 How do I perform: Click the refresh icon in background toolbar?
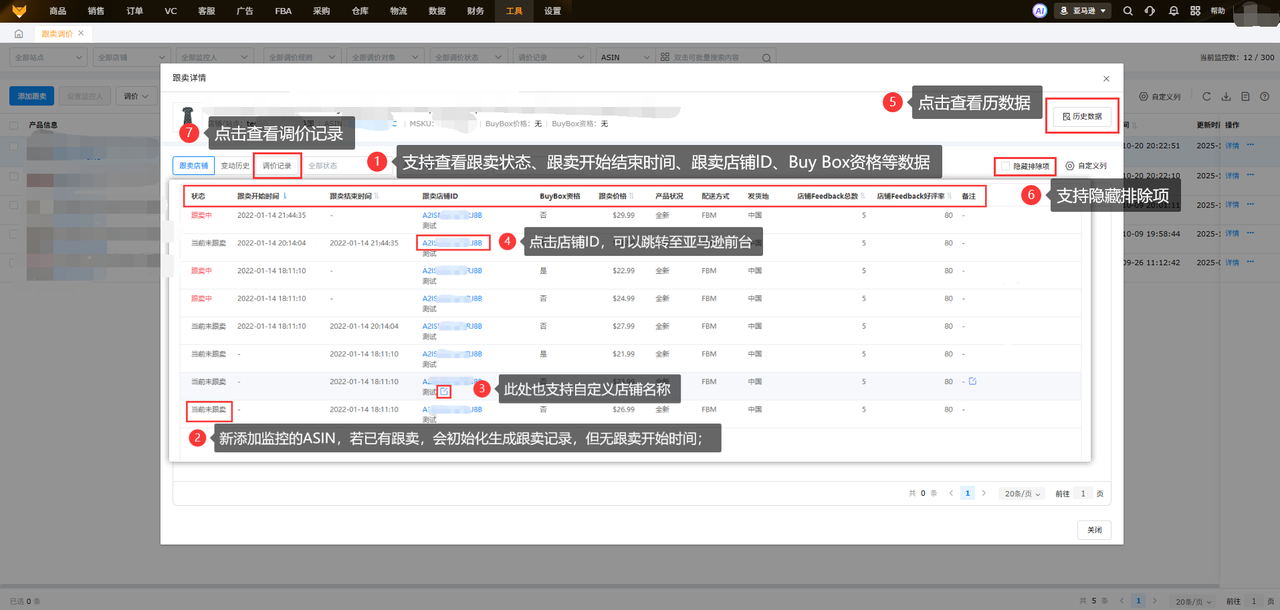(x=1207, y=96)
